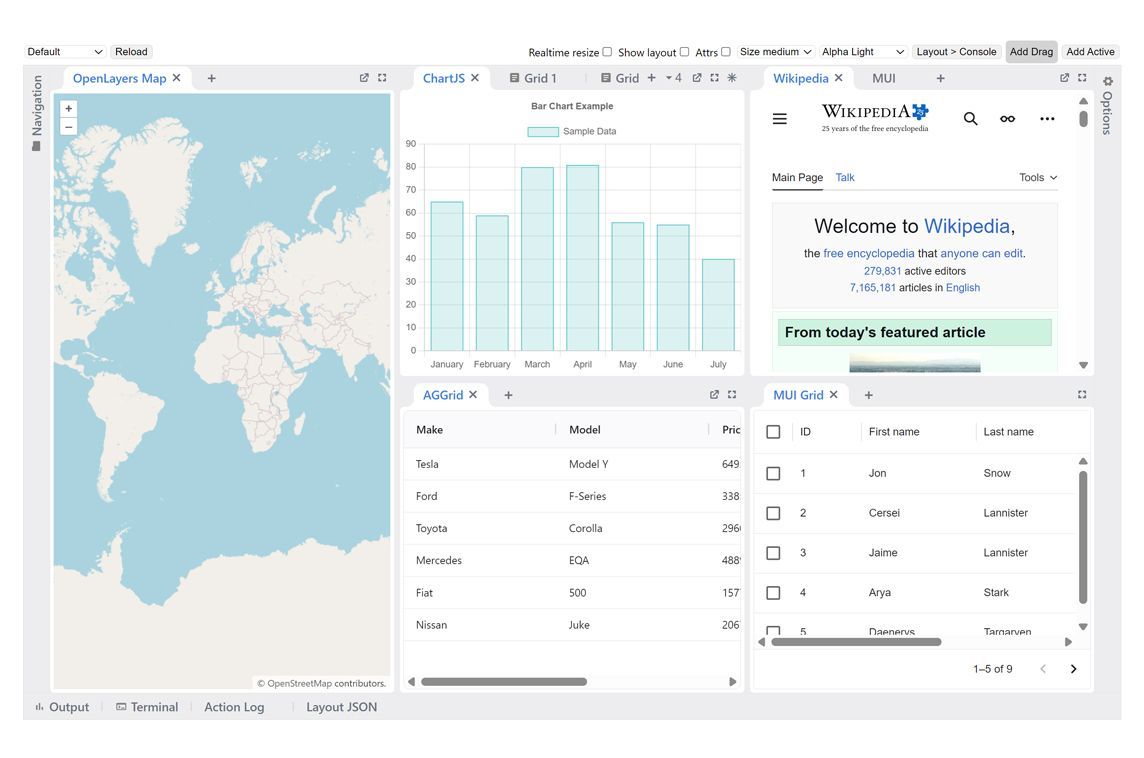The height and width of the screenshot is (758, 1144).
Task: Add a tab next to AGGrid
Action: (509, 395)
